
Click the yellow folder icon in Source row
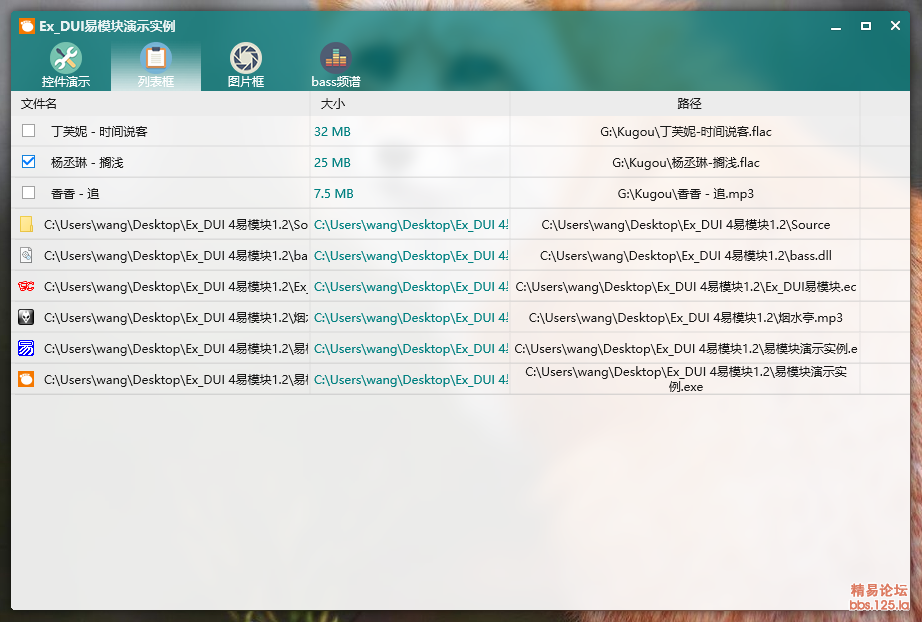coord(27,224)
